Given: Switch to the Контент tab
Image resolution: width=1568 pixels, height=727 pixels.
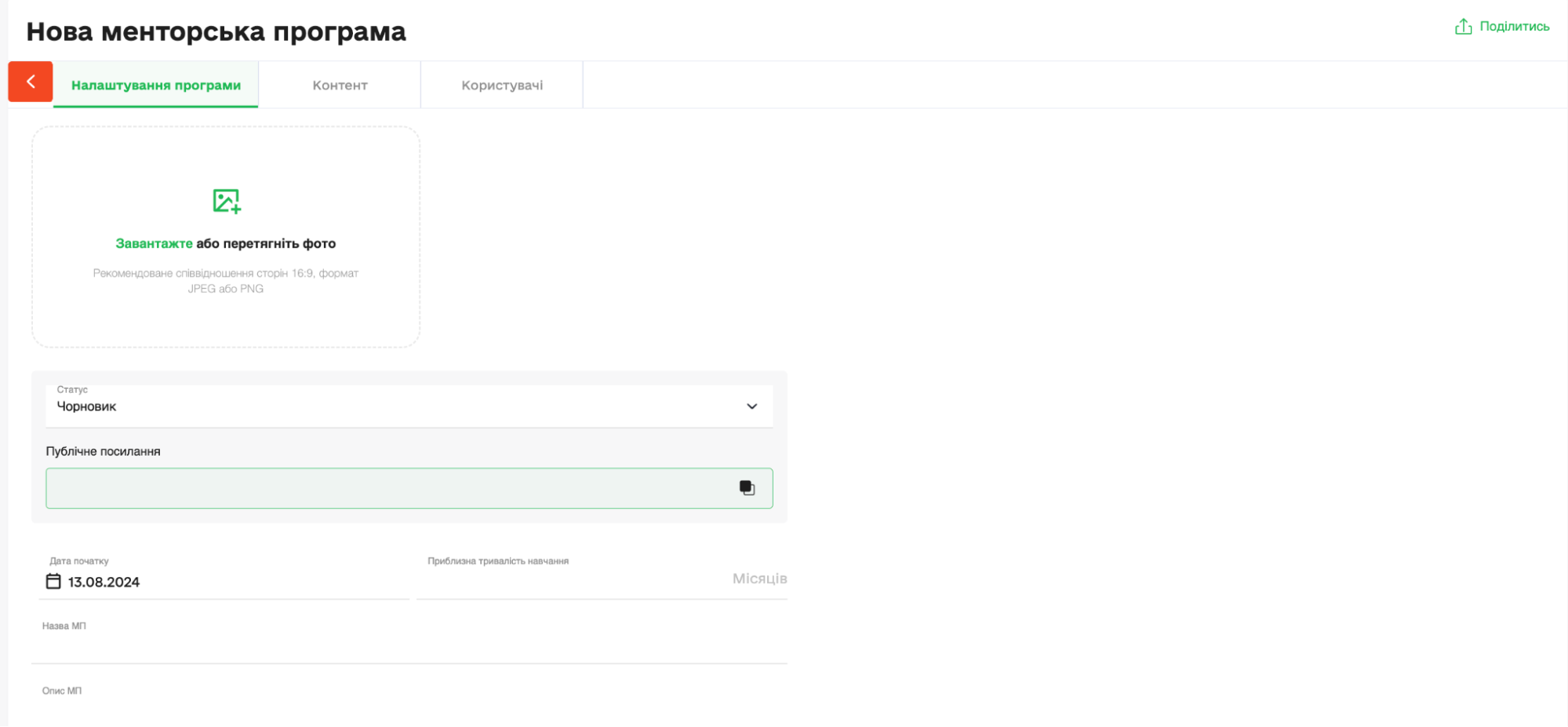Looking at the screenshot, I should (340, 85).
